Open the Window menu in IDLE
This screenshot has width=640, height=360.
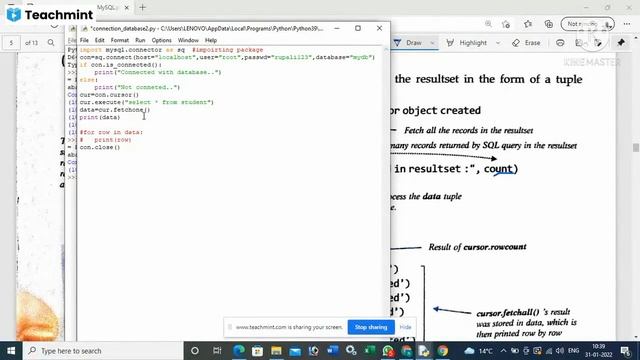click(188, 40)
